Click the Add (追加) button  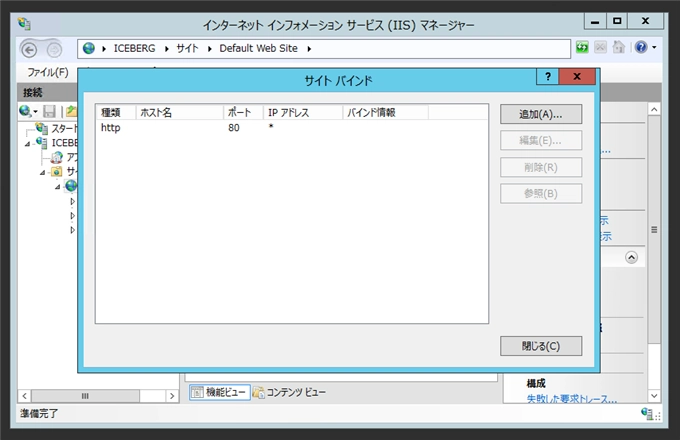(x=541, y=114)
